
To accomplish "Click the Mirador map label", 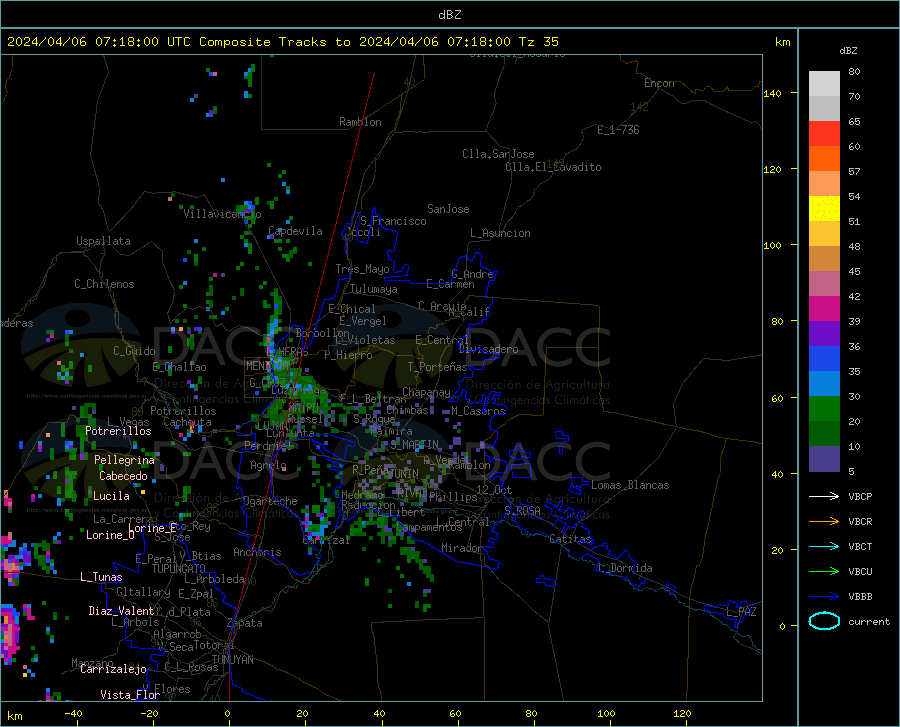I will click(461, 549).
